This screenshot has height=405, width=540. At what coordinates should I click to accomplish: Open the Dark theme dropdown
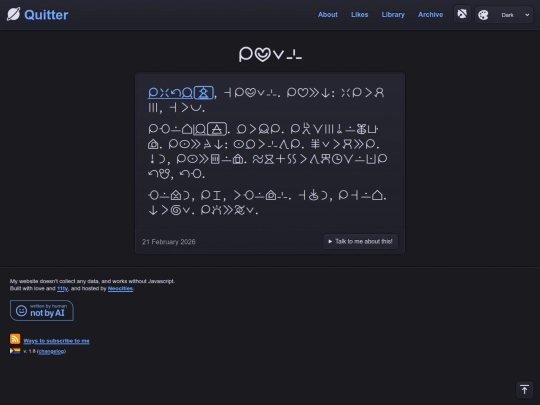[514, 15]
